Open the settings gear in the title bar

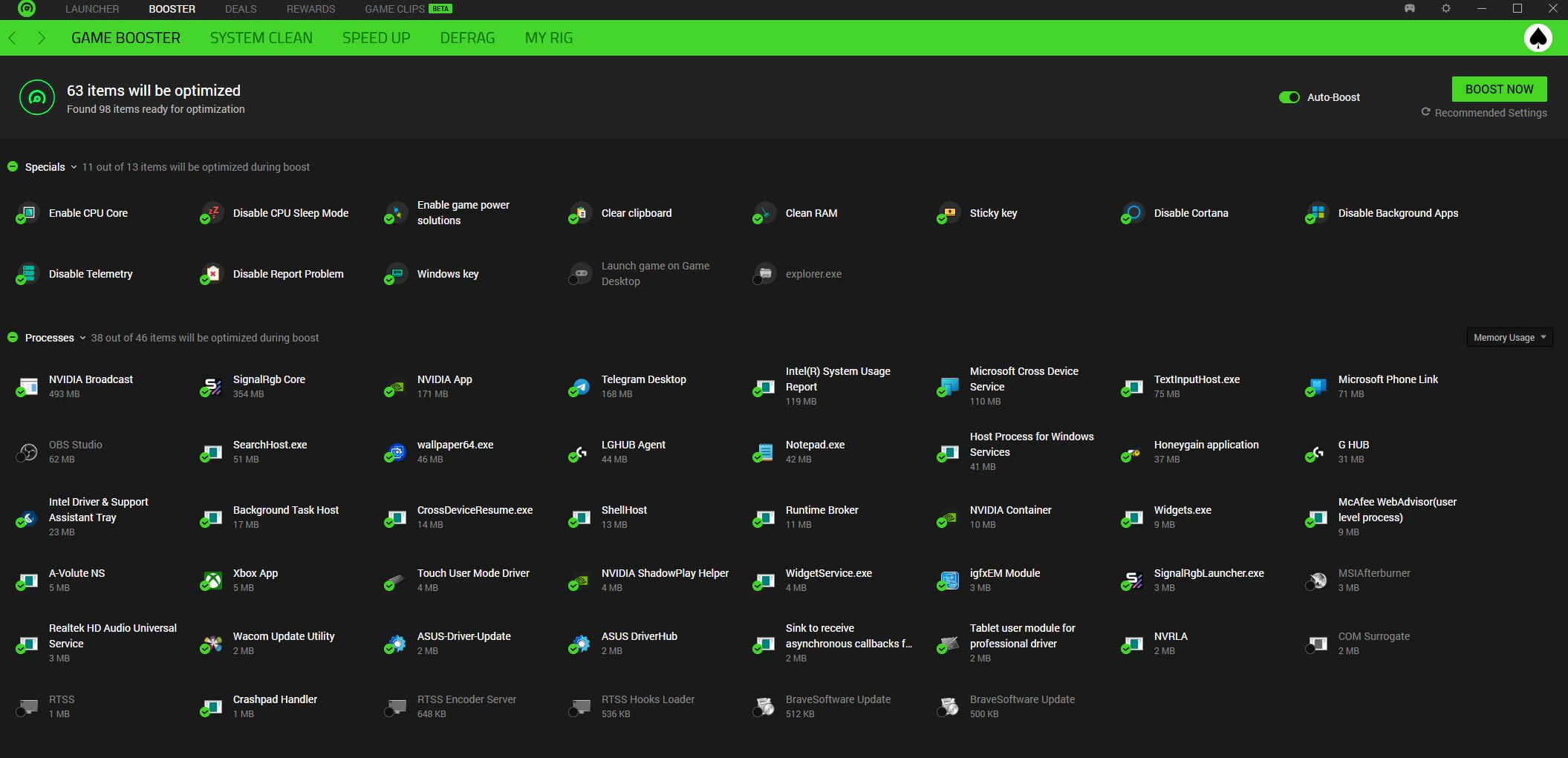point(1445,9)
